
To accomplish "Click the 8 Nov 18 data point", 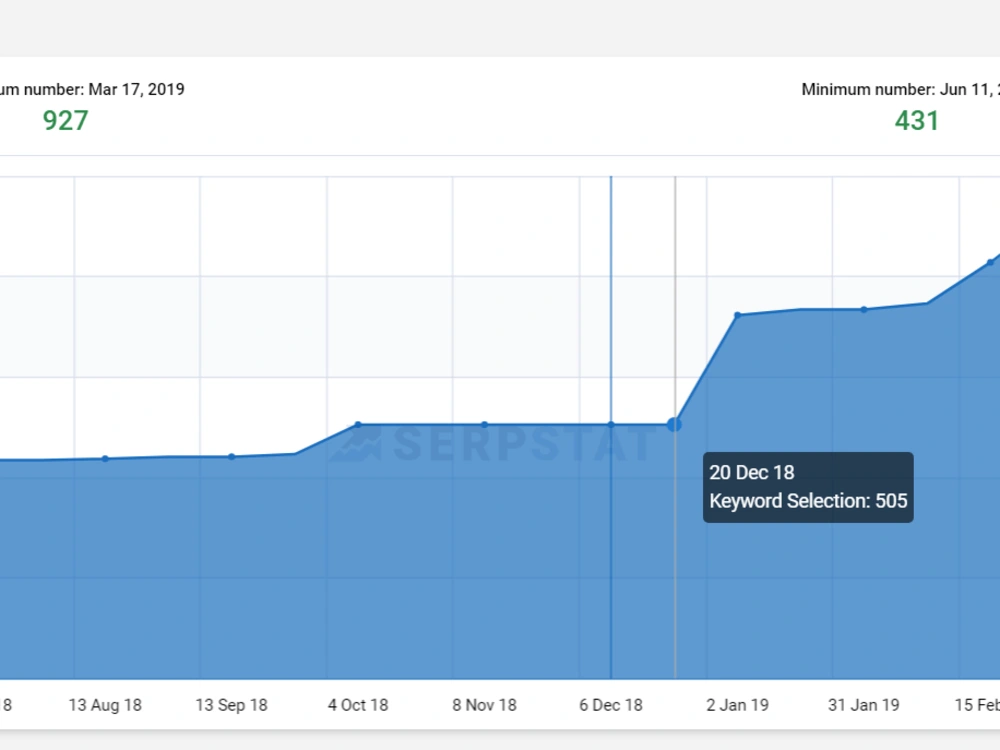I will click(x=485, y=424).
